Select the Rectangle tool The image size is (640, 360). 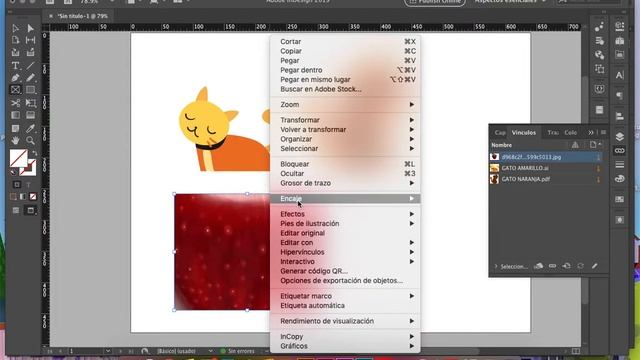pyautogui.click(x=30, y=90)
